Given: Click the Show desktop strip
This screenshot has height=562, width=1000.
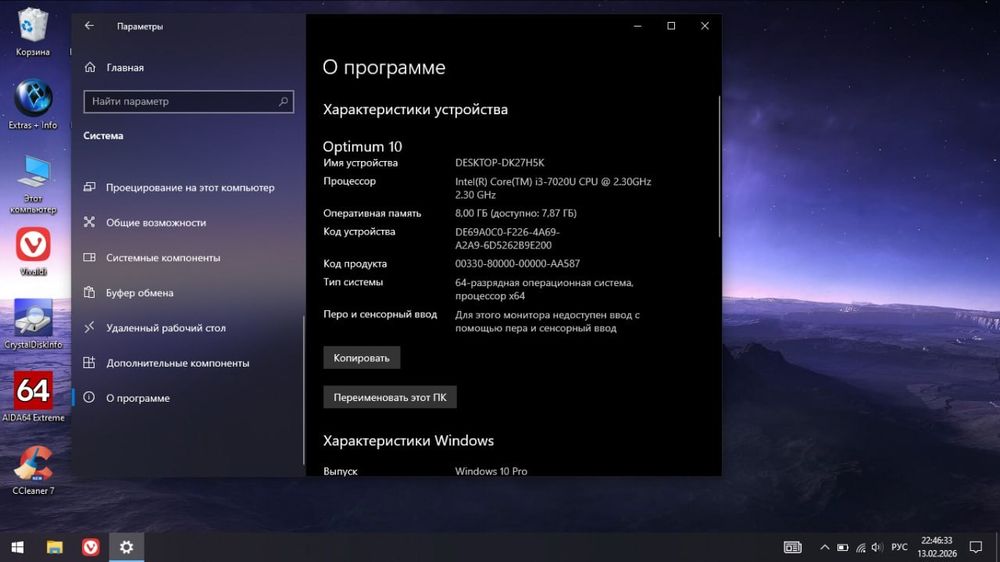Looking at the screenshot, I should click(x=997, y=547).
